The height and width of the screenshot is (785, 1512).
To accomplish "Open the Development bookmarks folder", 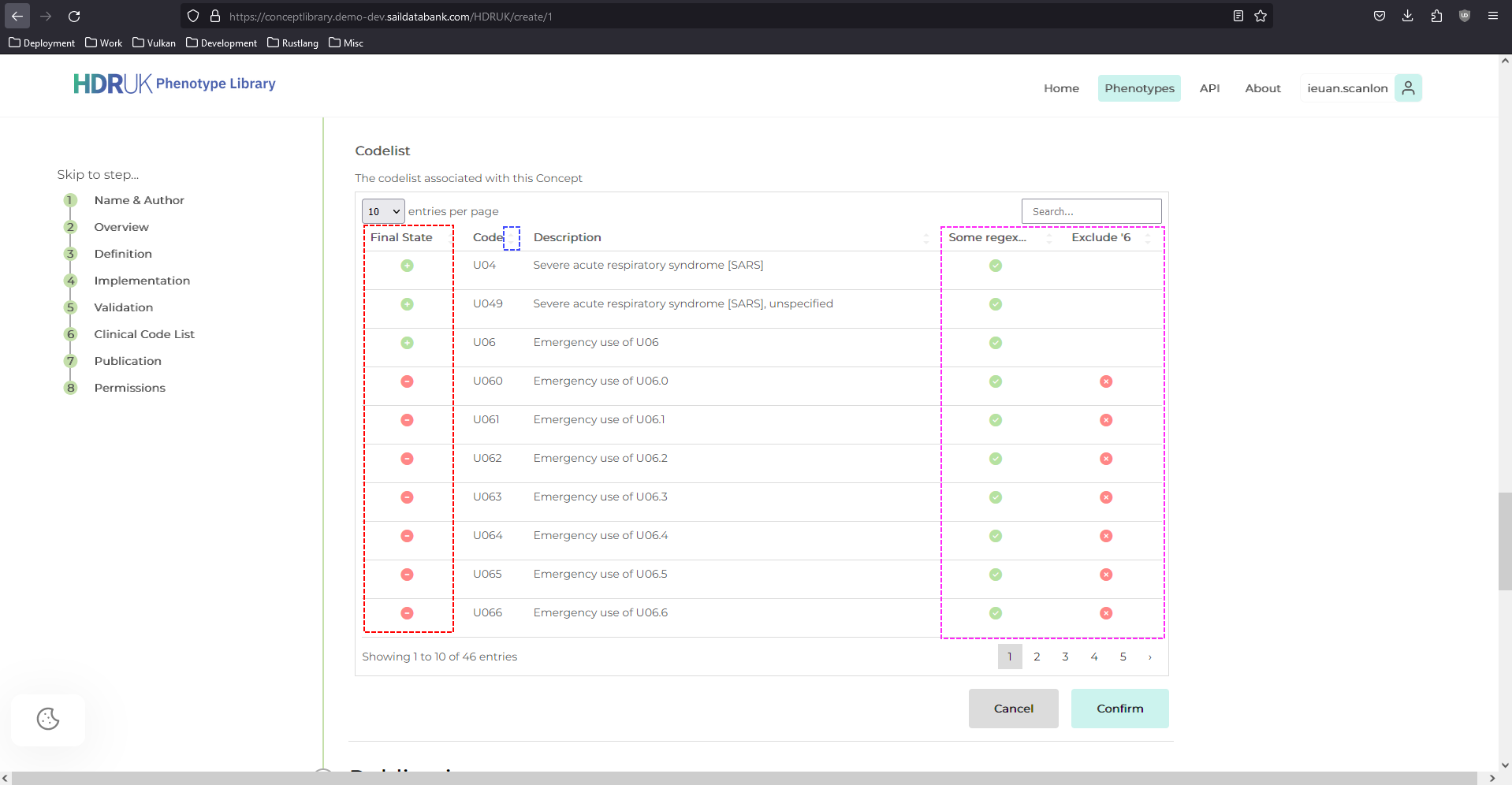I will [x=222, y=43].
